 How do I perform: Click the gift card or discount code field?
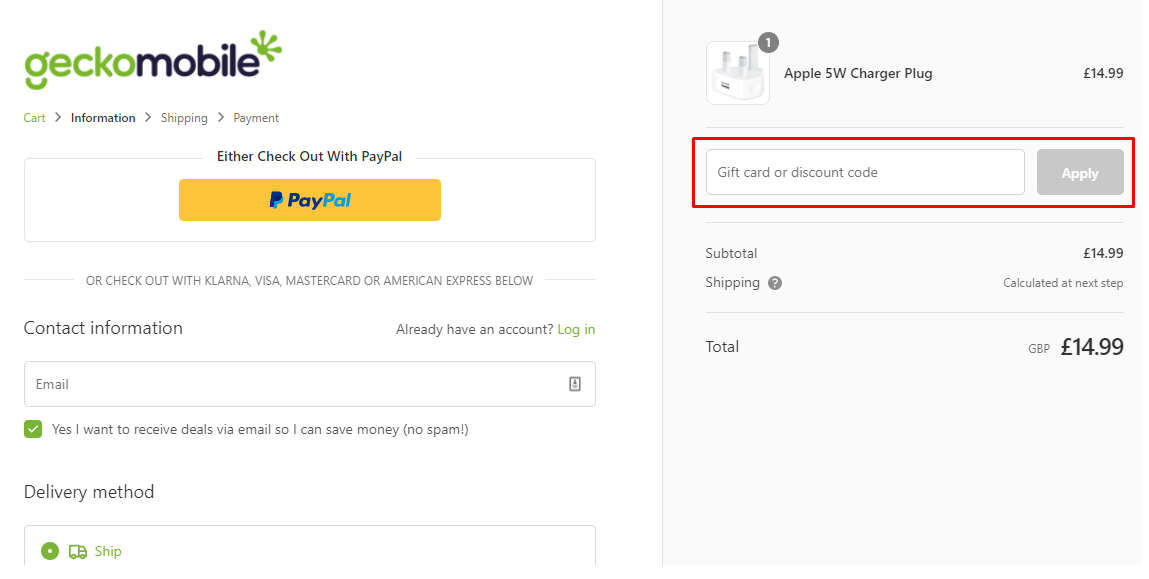pos(865,172)
